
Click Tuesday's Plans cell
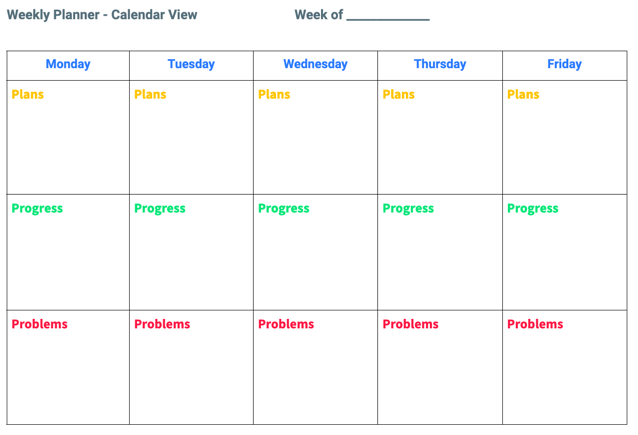tap(191, 137)
